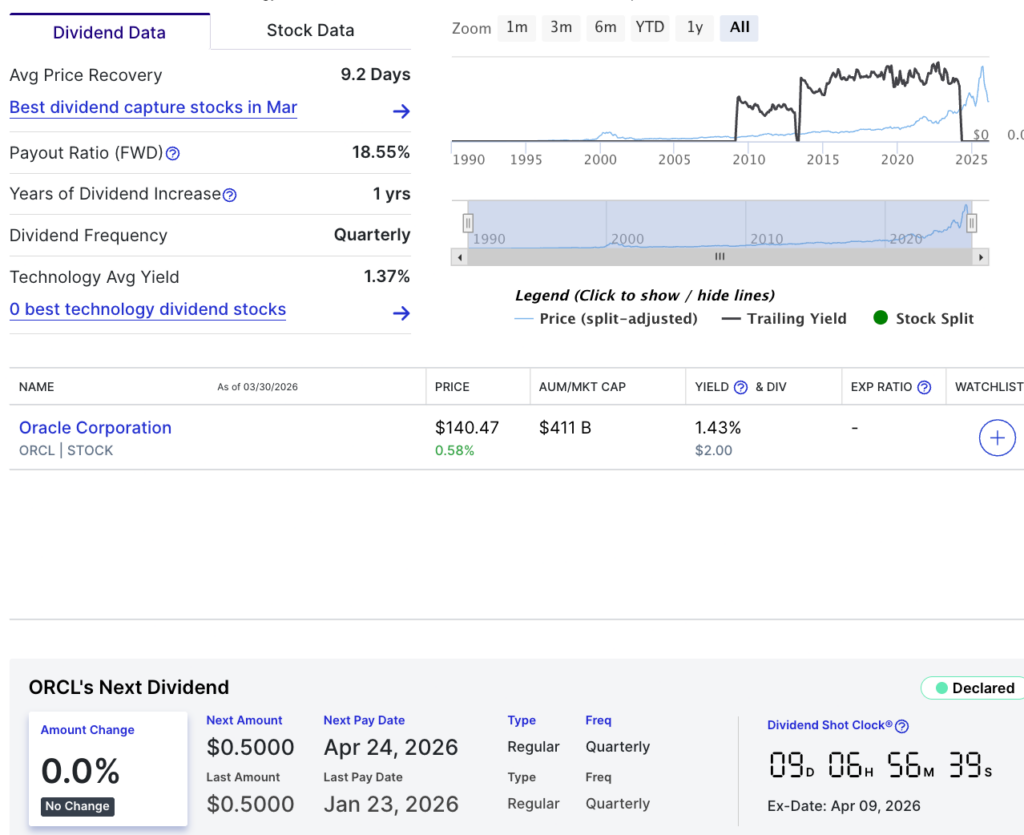1024x835 pixels.
Task: Click the Payout Ratio help icon
Action: point(173,154)
